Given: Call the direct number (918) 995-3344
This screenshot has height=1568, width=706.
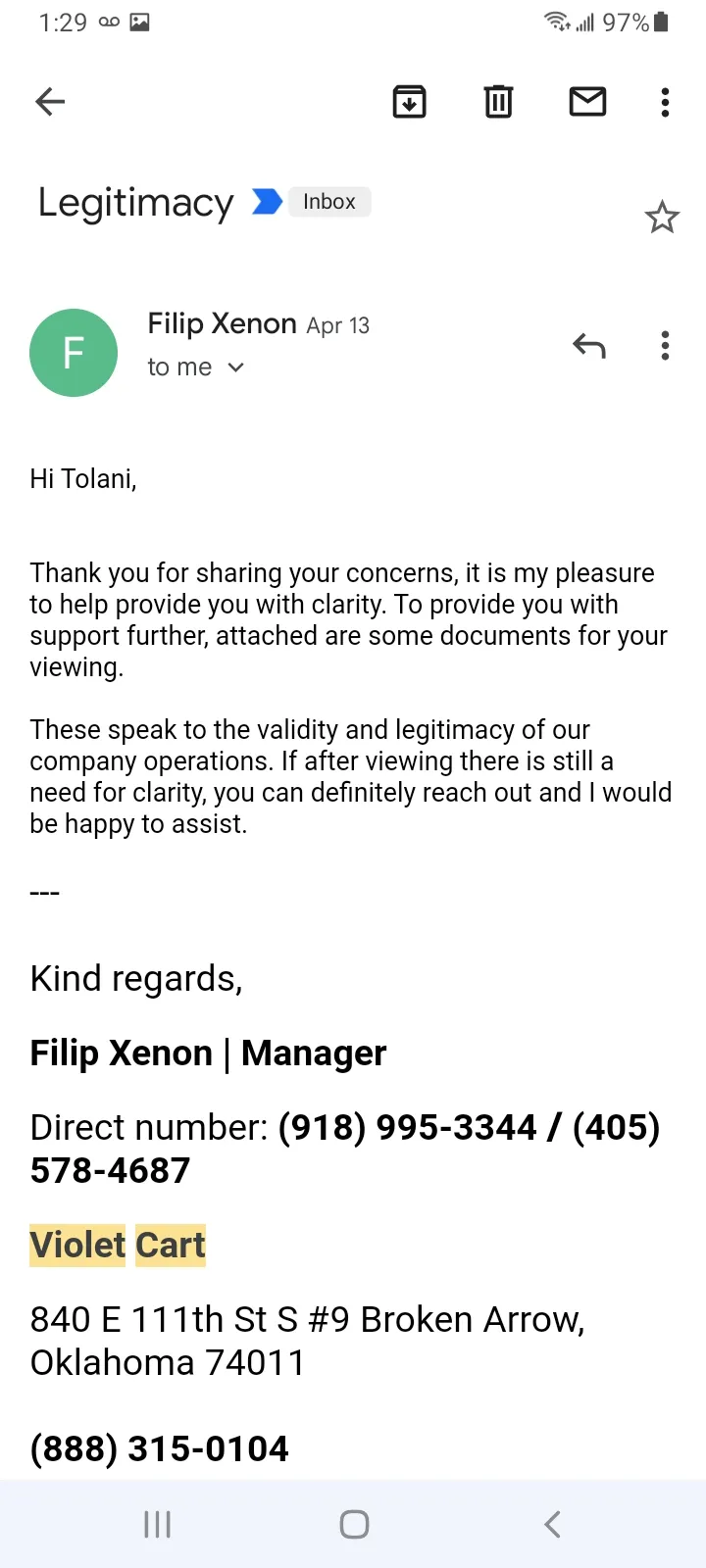Looking at the screenshot, I should click(x=407, y=1127).
